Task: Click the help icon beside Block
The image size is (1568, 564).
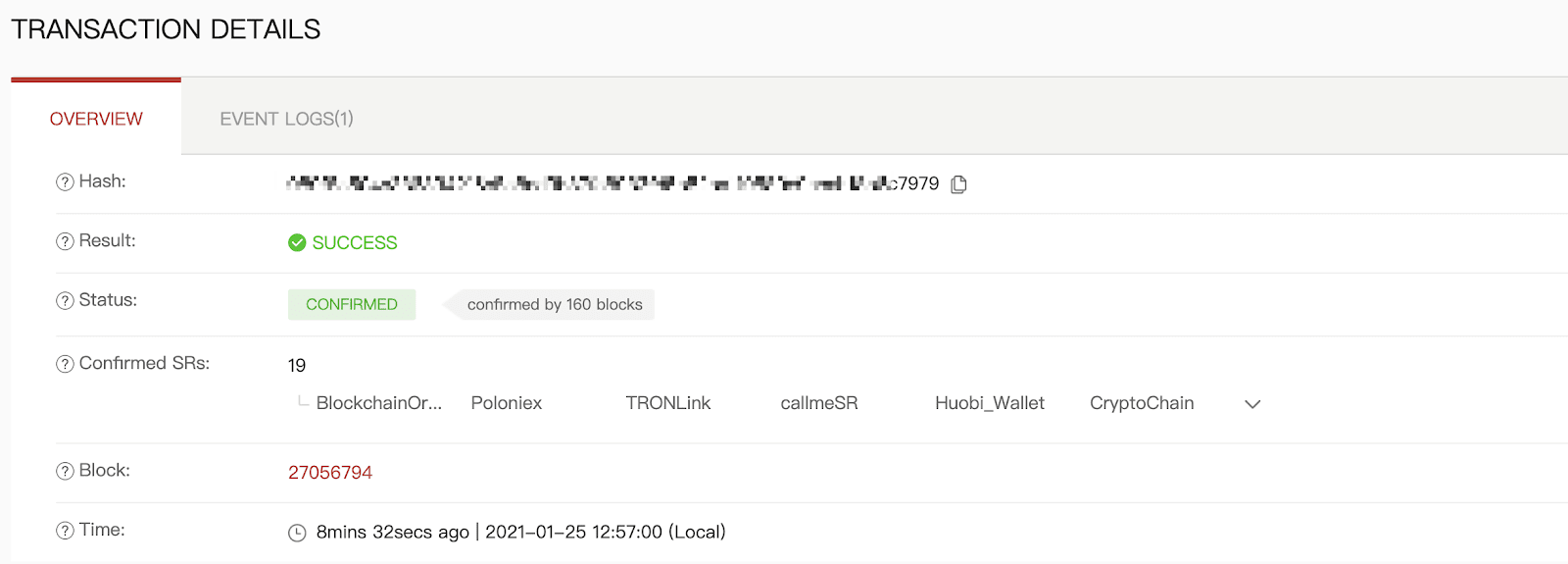Action: (x=65, y=472)
